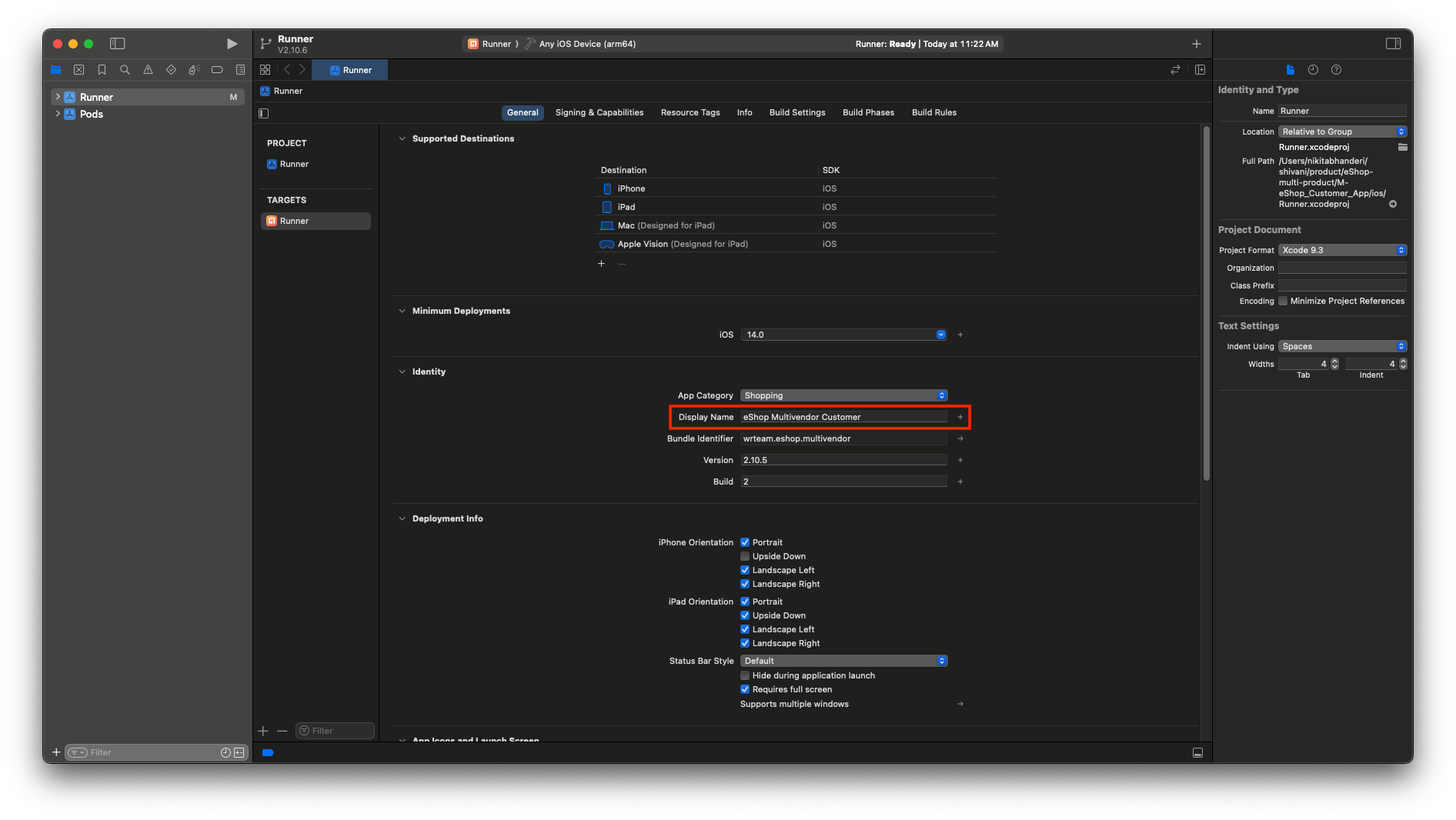This screenshot has height=820, width=1456.
Task: Switch to the Info tab
Action: click(744, 112)
